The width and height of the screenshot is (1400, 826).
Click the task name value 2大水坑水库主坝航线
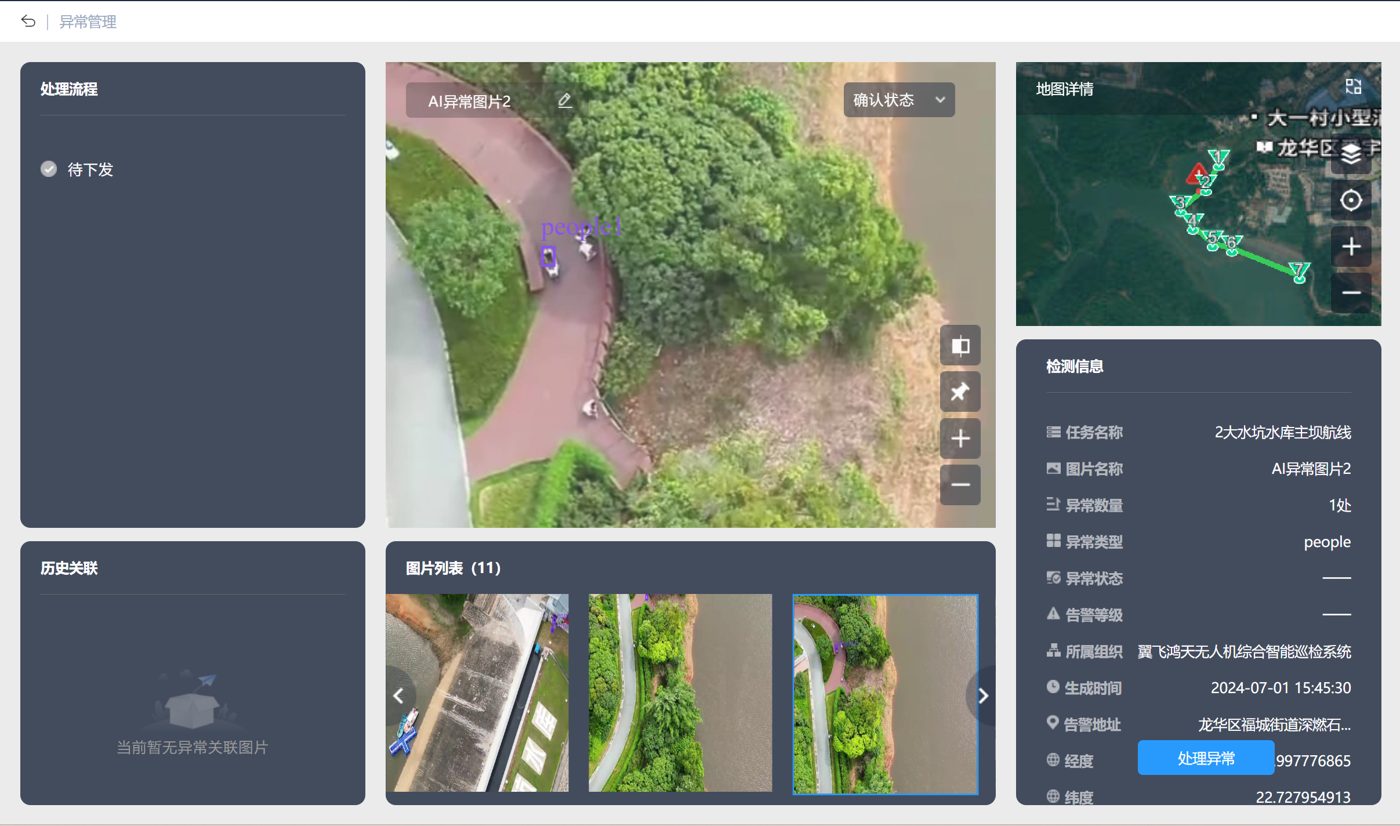pyautogui.click(x=1283, y=432)
